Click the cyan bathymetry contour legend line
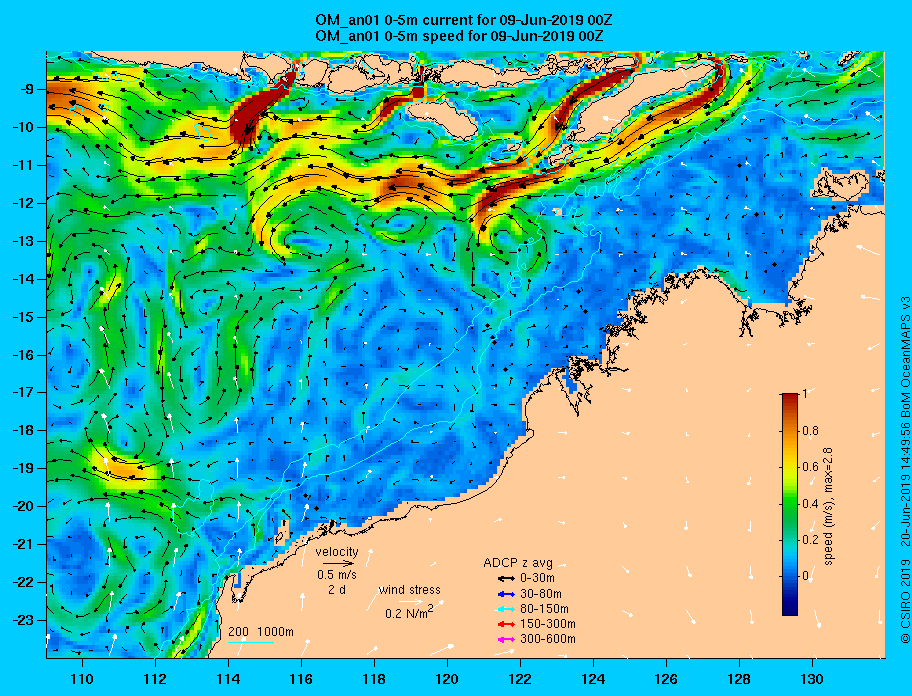This screenshot has width=912, height=696. point(250,643)
